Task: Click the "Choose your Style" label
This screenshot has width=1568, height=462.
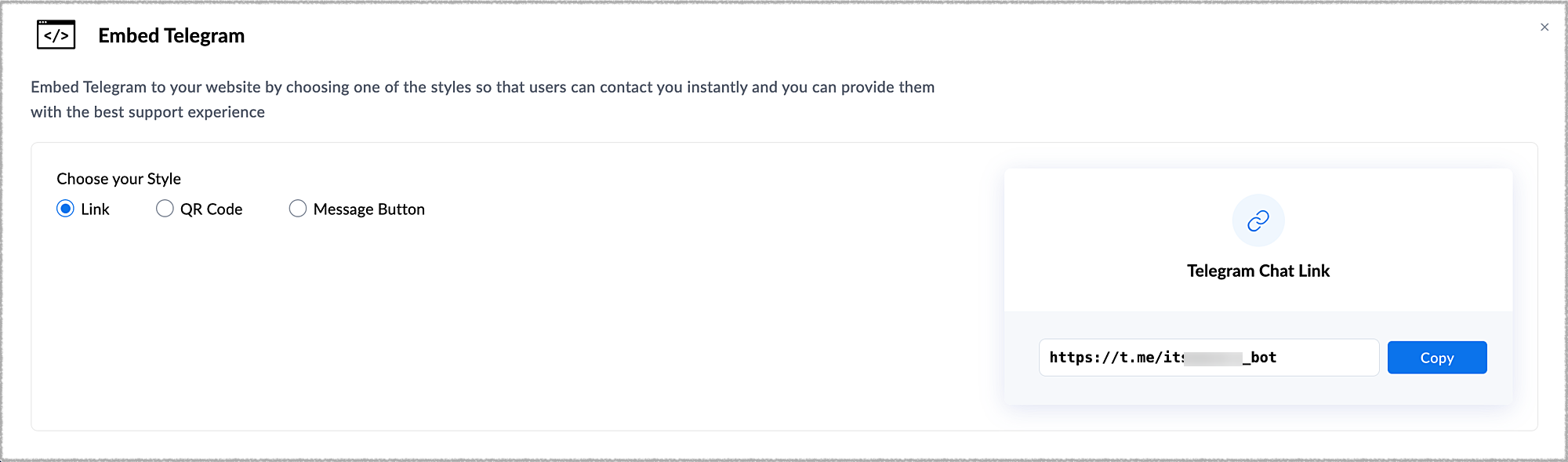Action: coord(118,179)
